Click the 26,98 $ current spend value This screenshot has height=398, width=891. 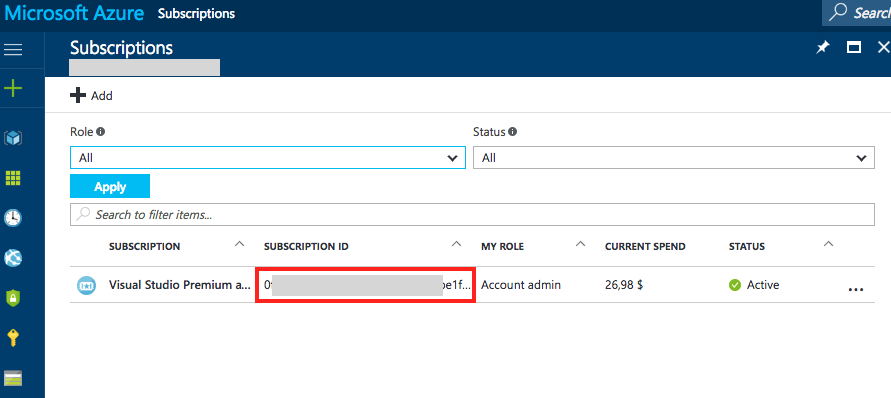[x=624, y=285]
